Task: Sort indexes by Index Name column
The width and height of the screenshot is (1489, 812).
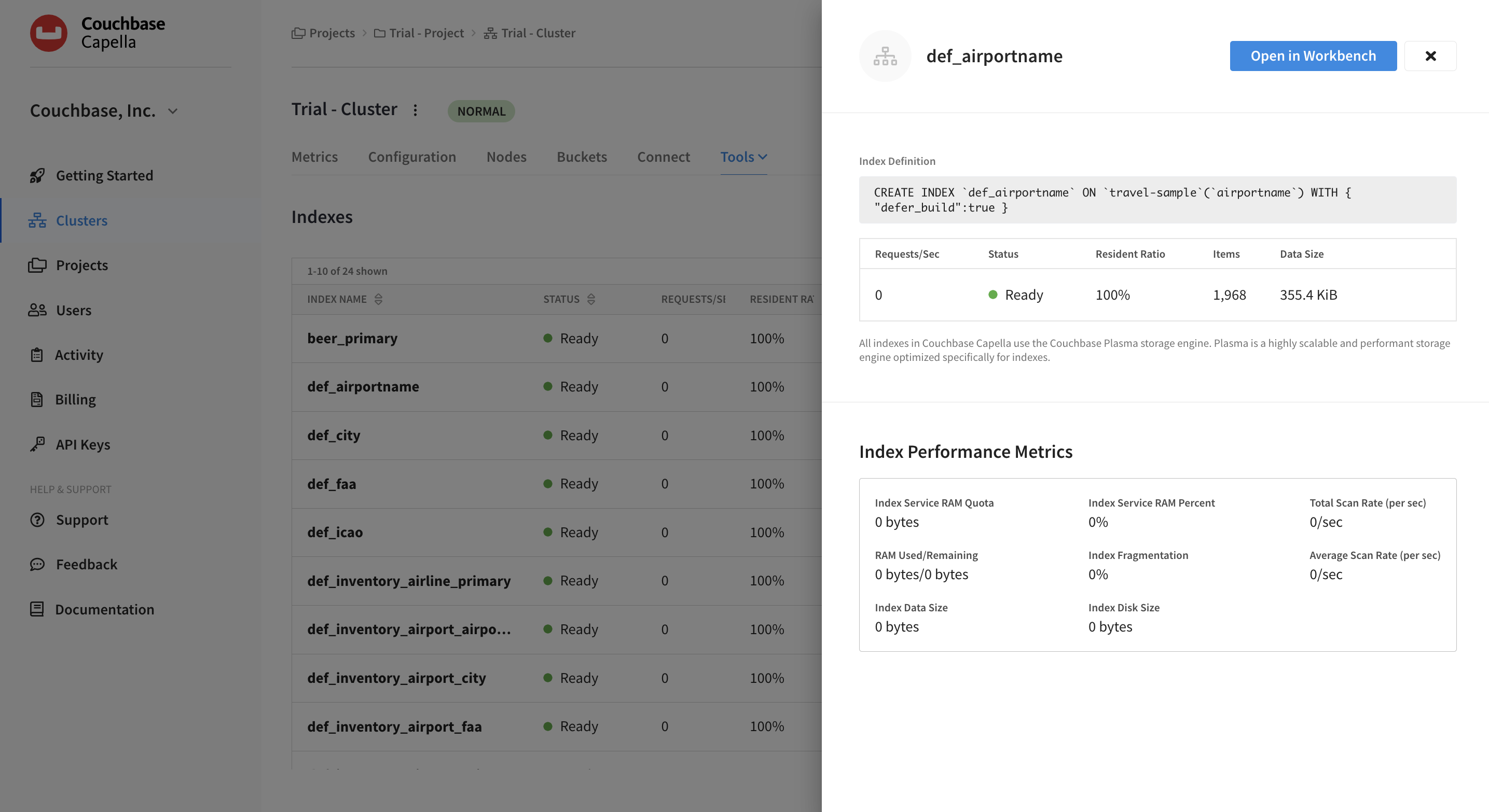Action: (379, 299)
